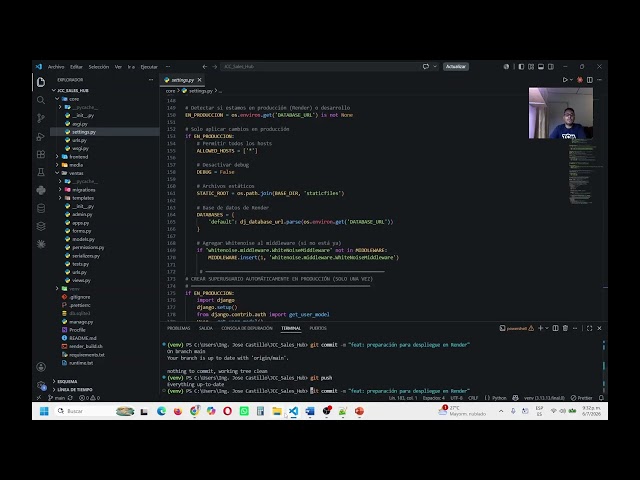Screen dimensions: 640x480
Task: Open the Accounts icon in activity bar
Action: [41, 367]
